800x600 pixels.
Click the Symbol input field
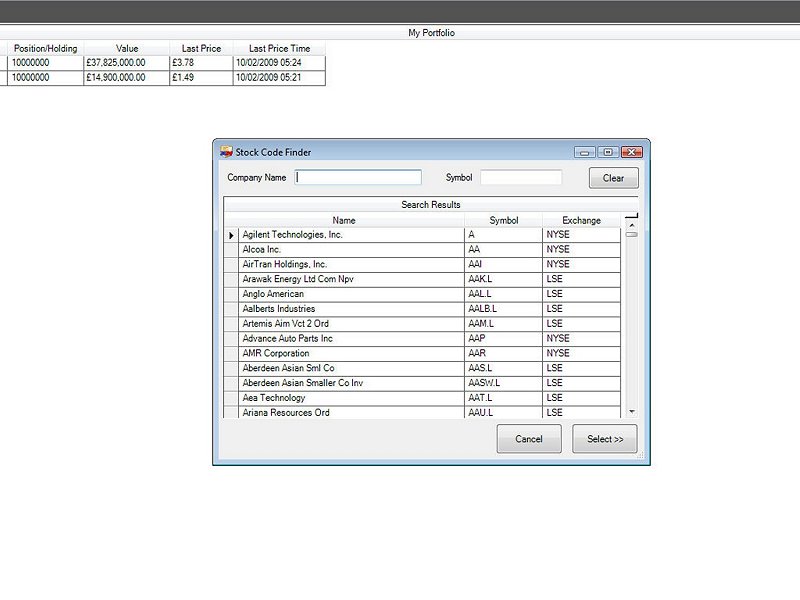[x=521, y=177]
